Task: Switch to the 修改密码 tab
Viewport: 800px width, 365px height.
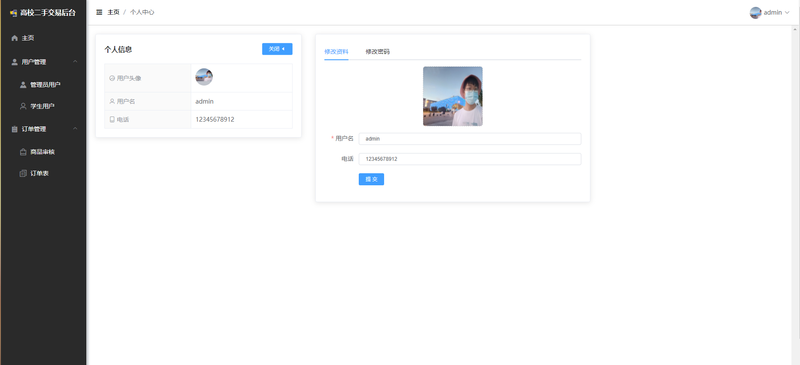Action: pos(378,52)
